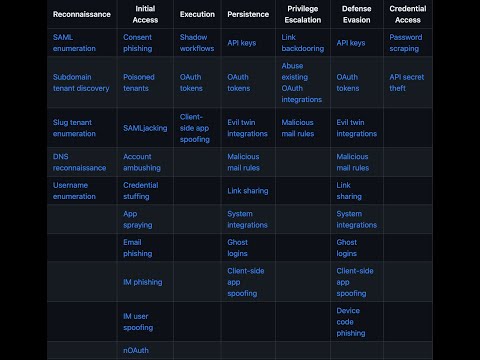Open Poisoned tenants link
The height and width of the screenshot is (360, 480).
click(x=139, y=83)
